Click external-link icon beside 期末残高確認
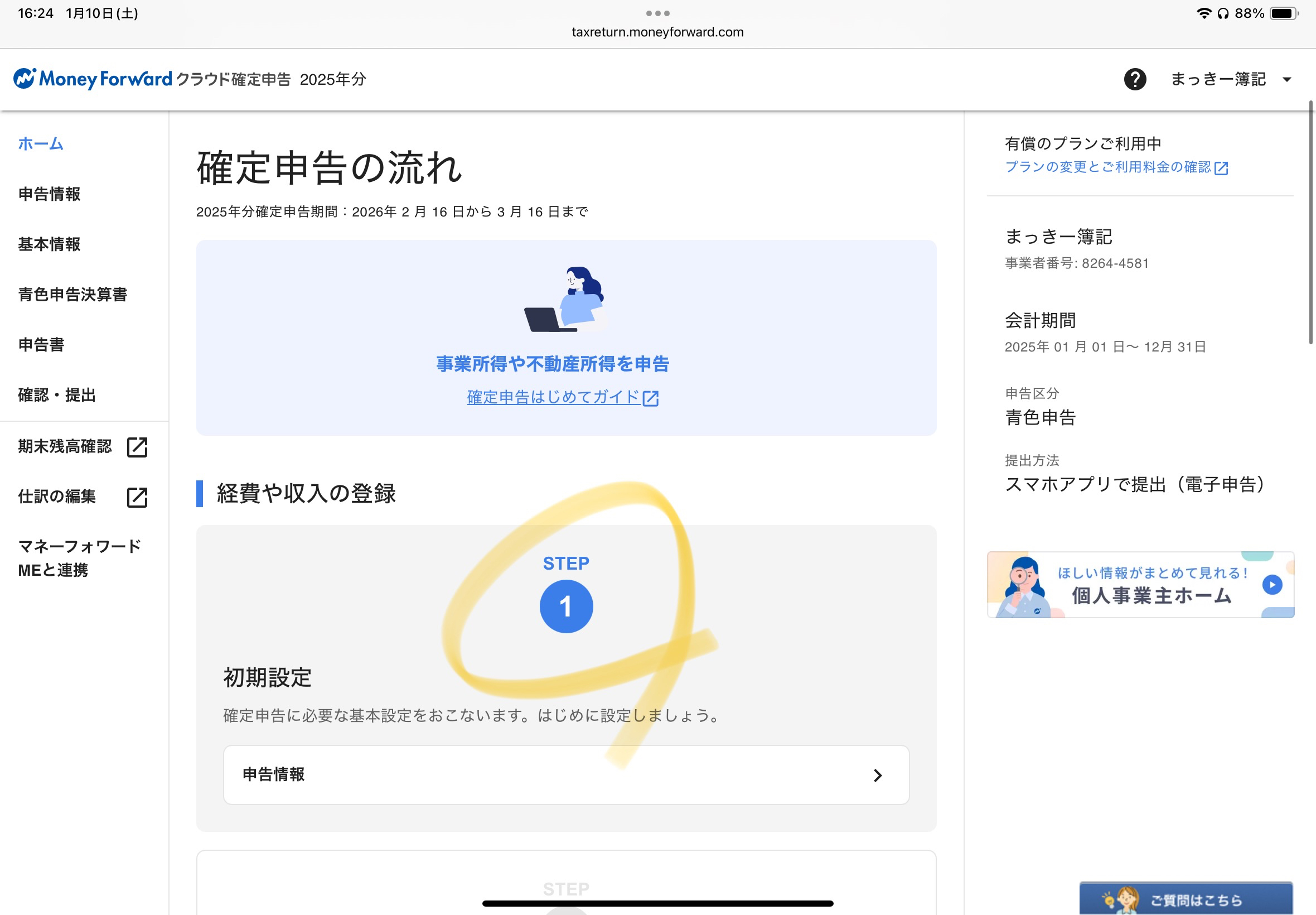 click(x=137, y=447)
